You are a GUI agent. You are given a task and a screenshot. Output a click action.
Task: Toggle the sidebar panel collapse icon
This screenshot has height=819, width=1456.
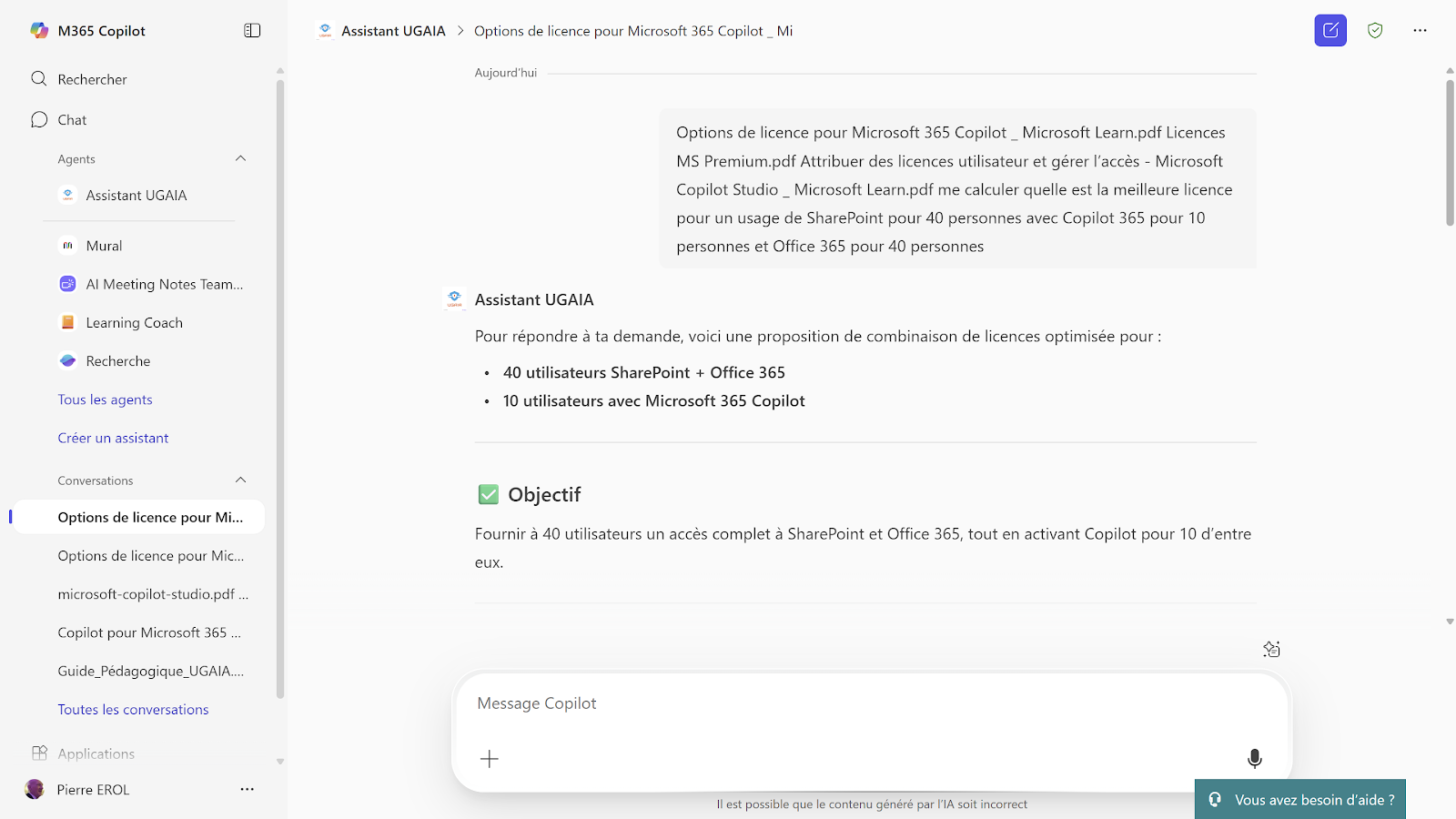pos(252,30)
